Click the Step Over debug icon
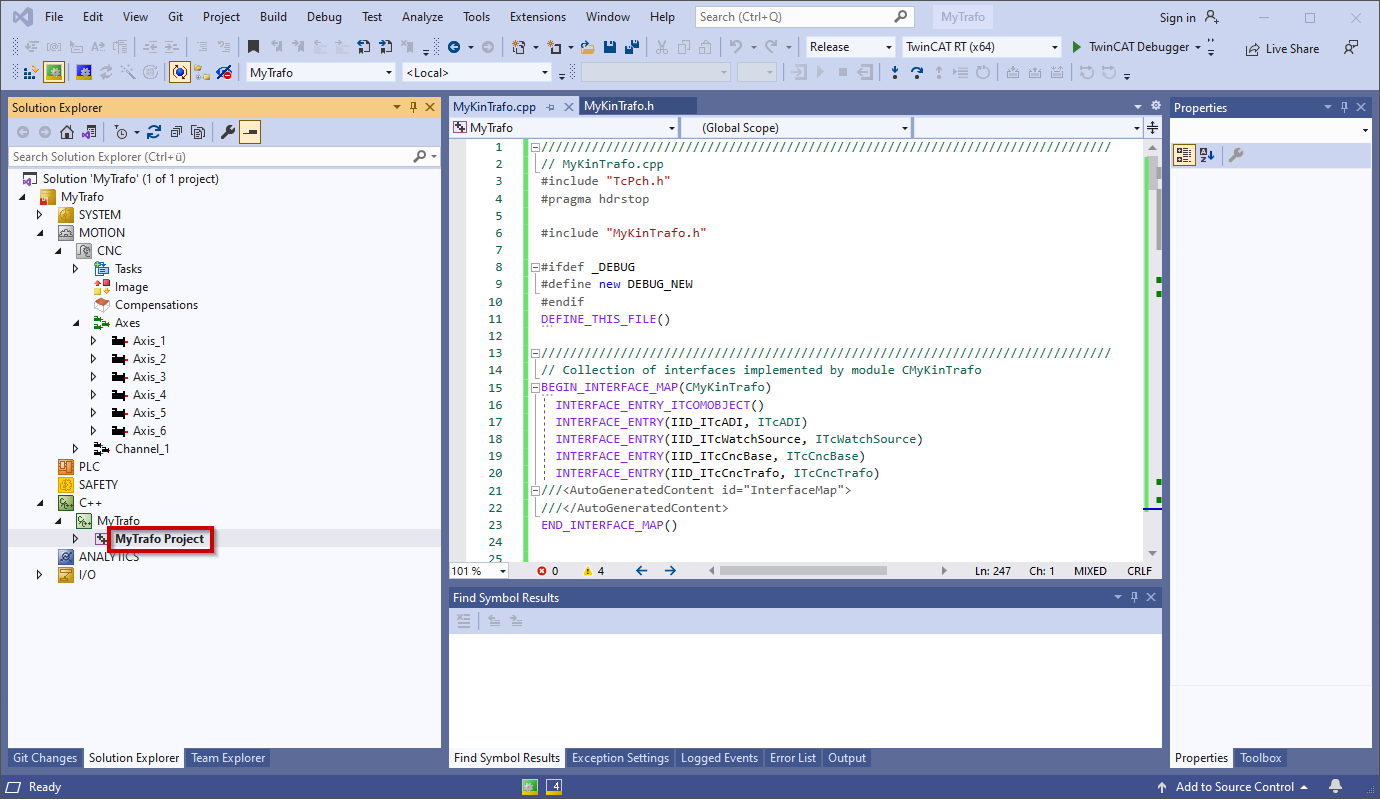The image size is (1380, 799). [x=917, y=72]
